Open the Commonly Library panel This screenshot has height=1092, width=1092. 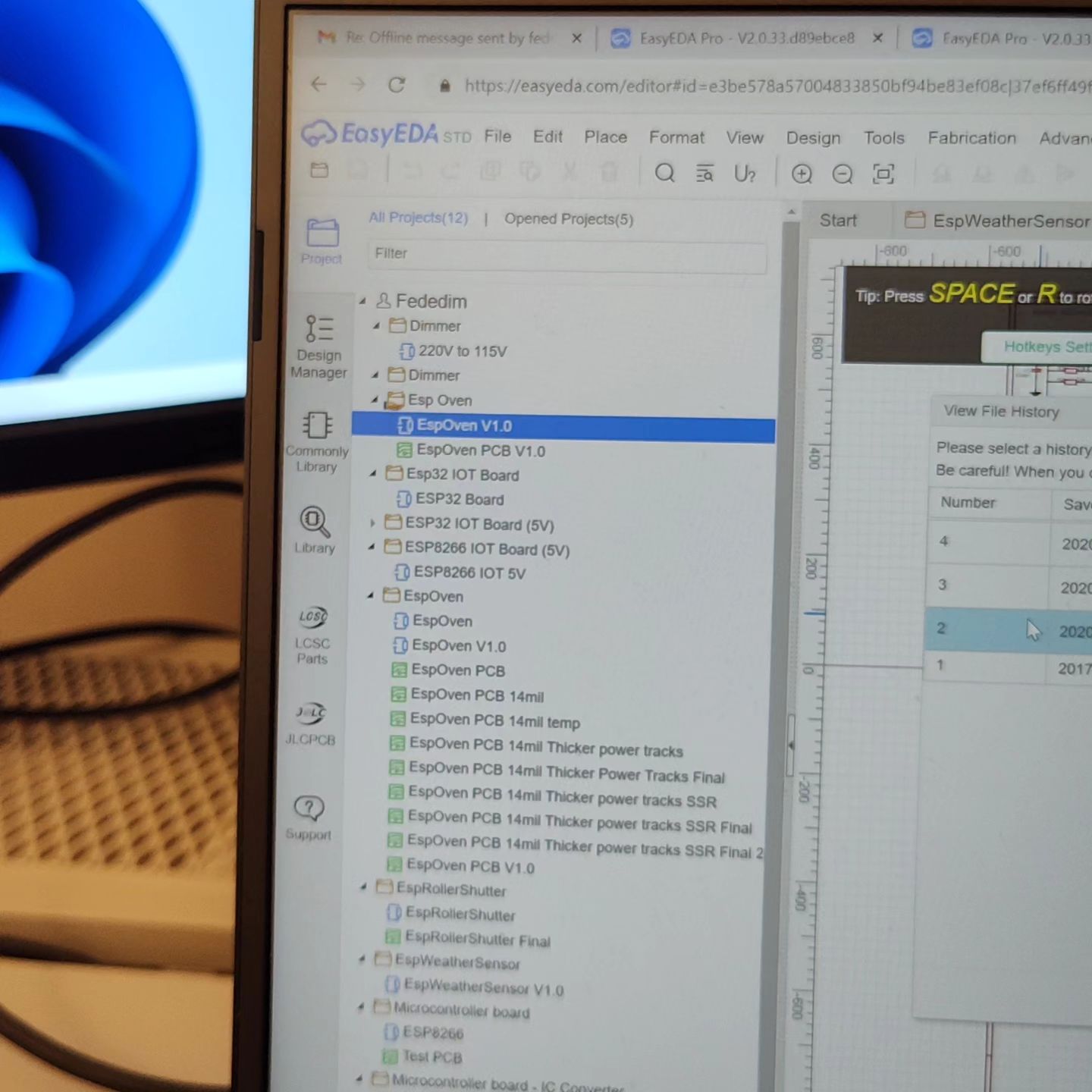coord(317,442)
